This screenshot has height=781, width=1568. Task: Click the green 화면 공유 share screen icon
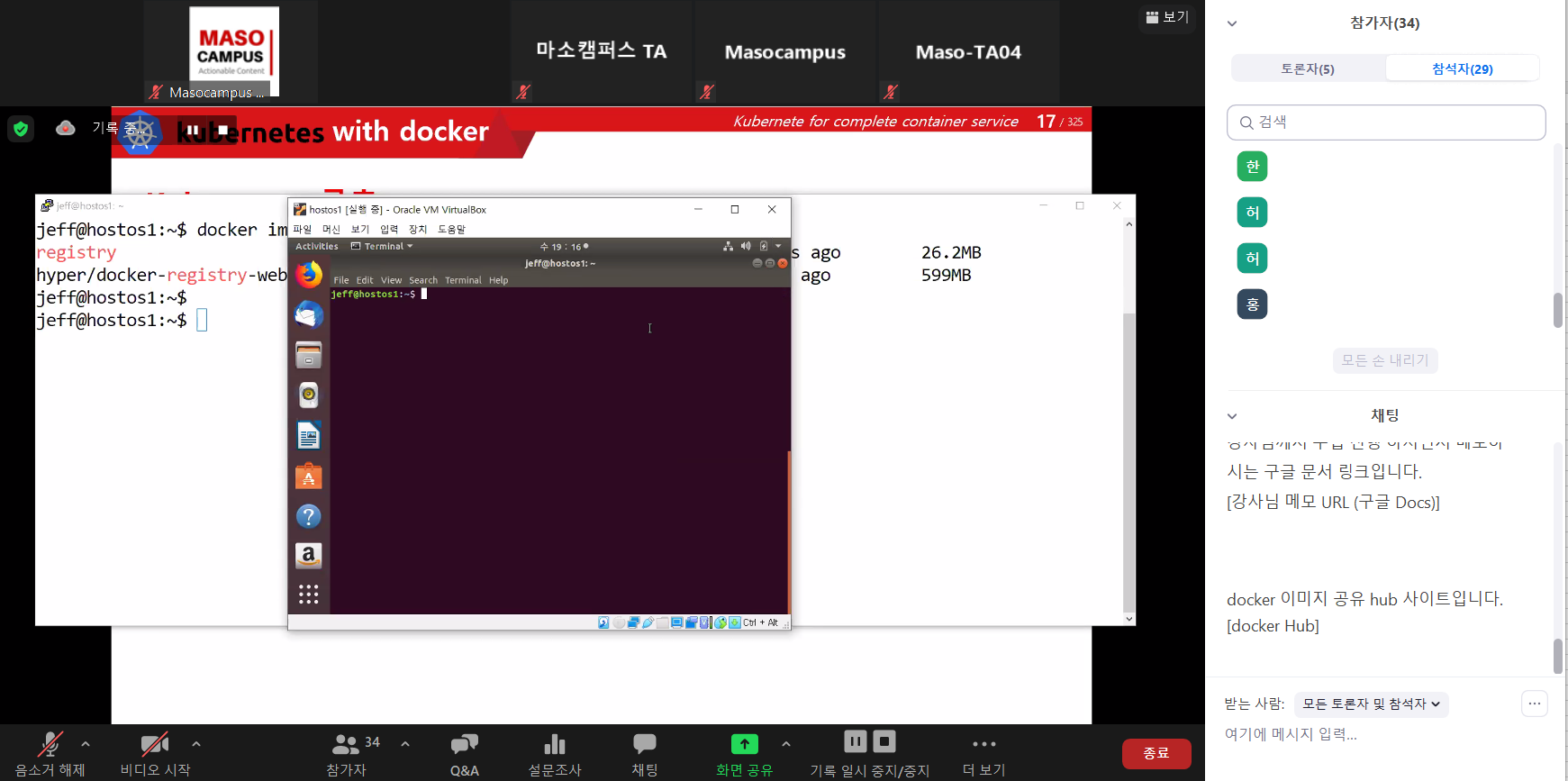(744, 744)
